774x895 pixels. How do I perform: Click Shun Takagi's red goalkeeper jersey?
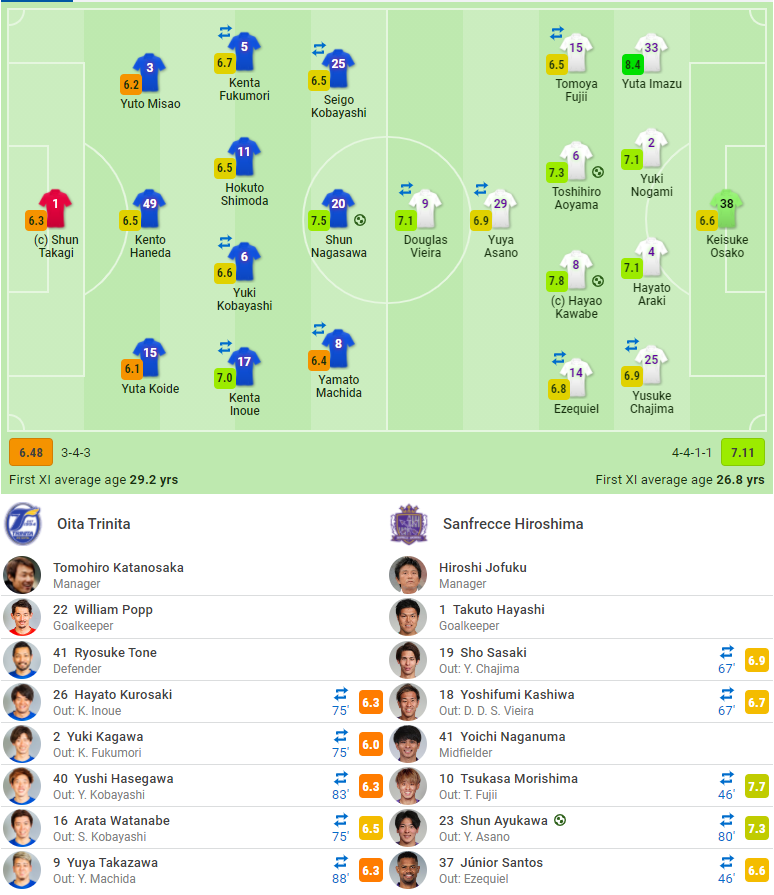pos(56,208)
